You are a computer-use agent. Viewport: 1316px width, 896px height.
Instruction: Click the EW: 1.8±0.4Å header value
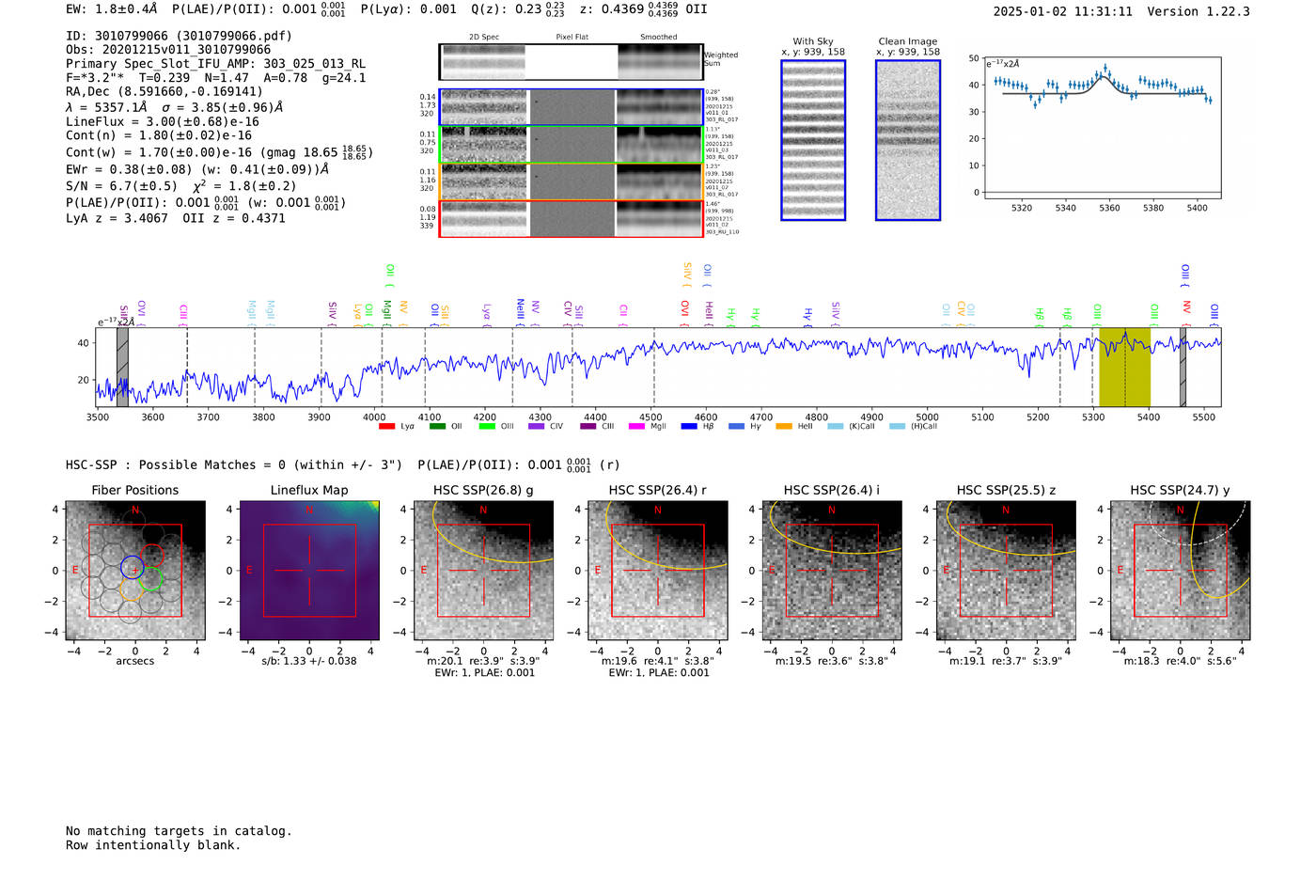tap(112, 8)
